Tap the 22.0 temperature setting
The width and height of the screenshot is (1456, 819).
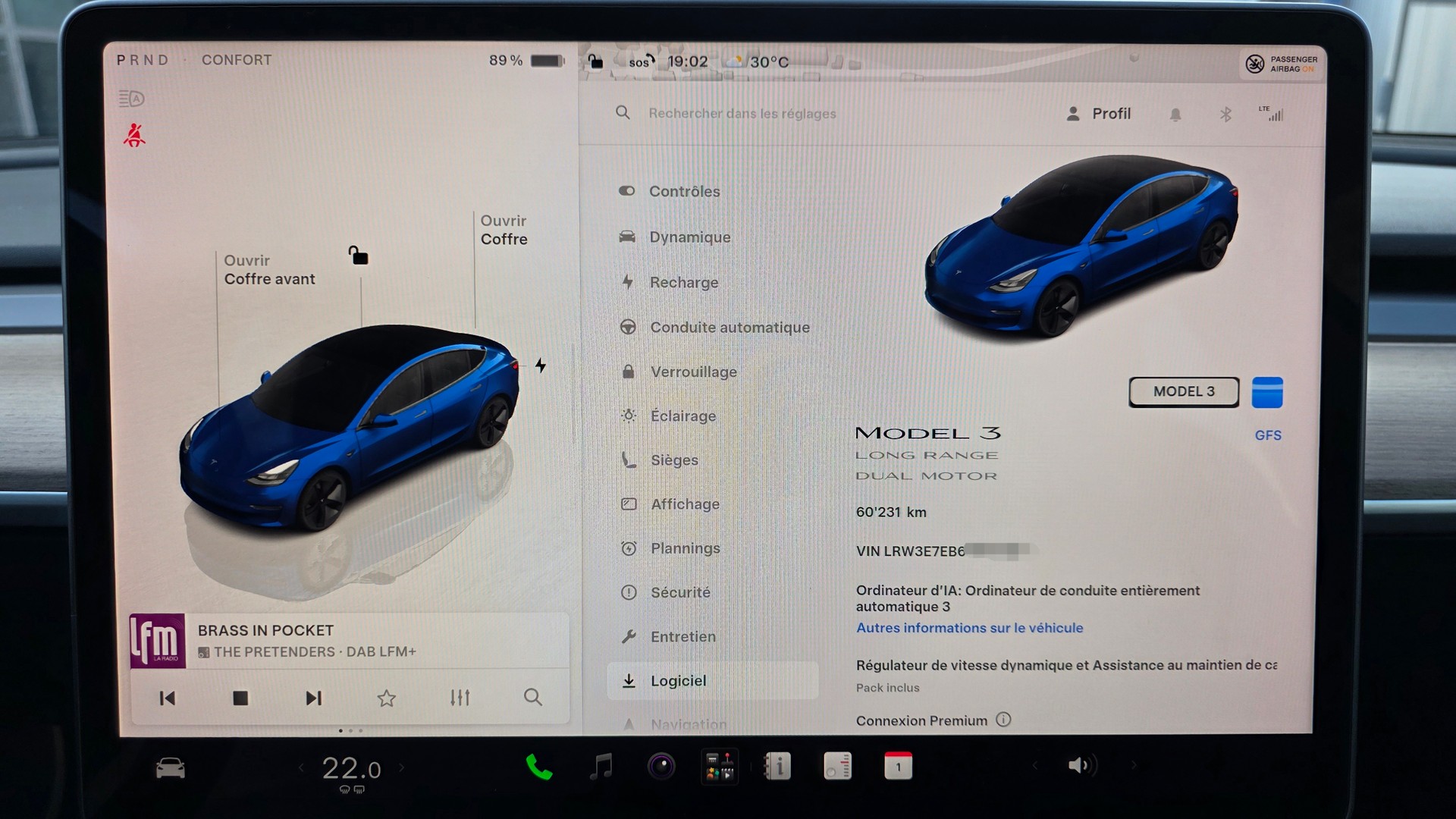coord(351,769)
